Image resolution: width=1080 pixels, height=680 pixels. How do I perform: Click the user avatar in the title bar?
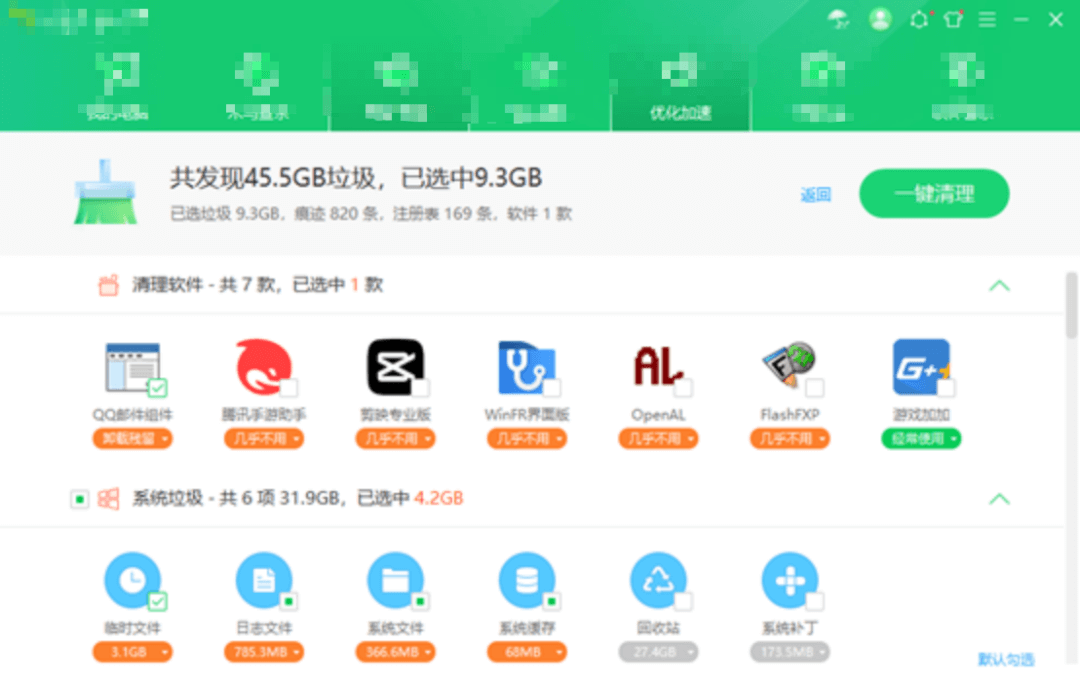tap(880, 18)
